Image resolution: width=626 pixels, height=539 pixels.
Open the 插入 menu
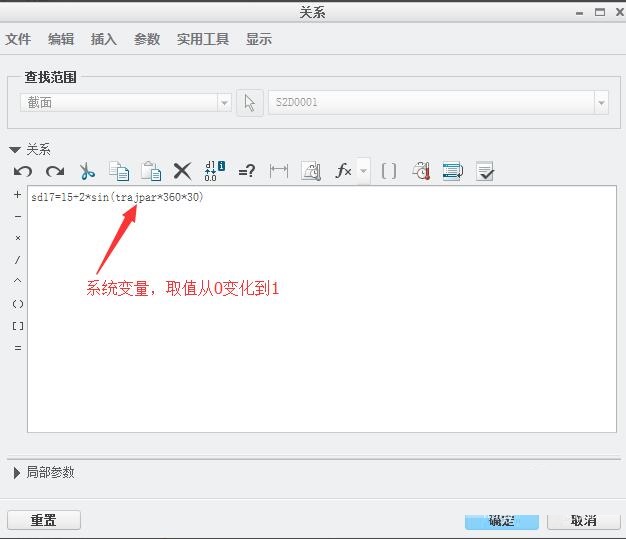[104, 39]
